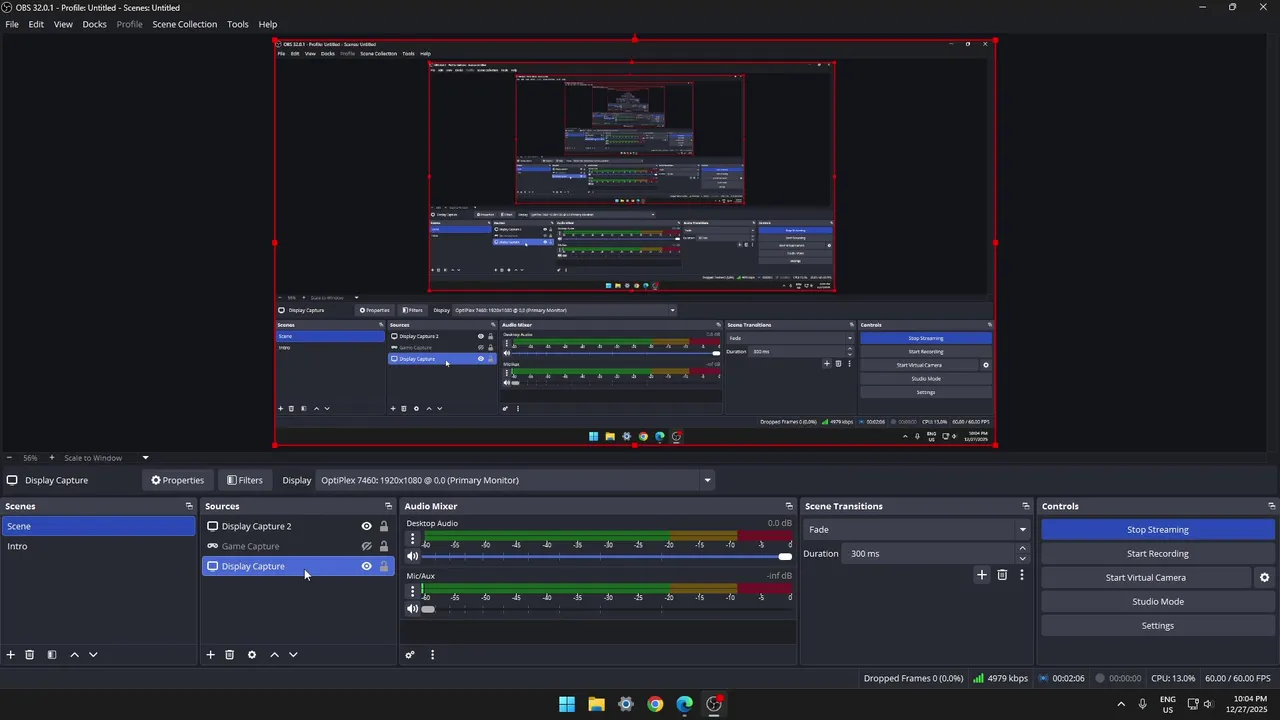Add a scene transition with plus icon
Viewport: 1280px width, 720px height.
coord(981,575)
